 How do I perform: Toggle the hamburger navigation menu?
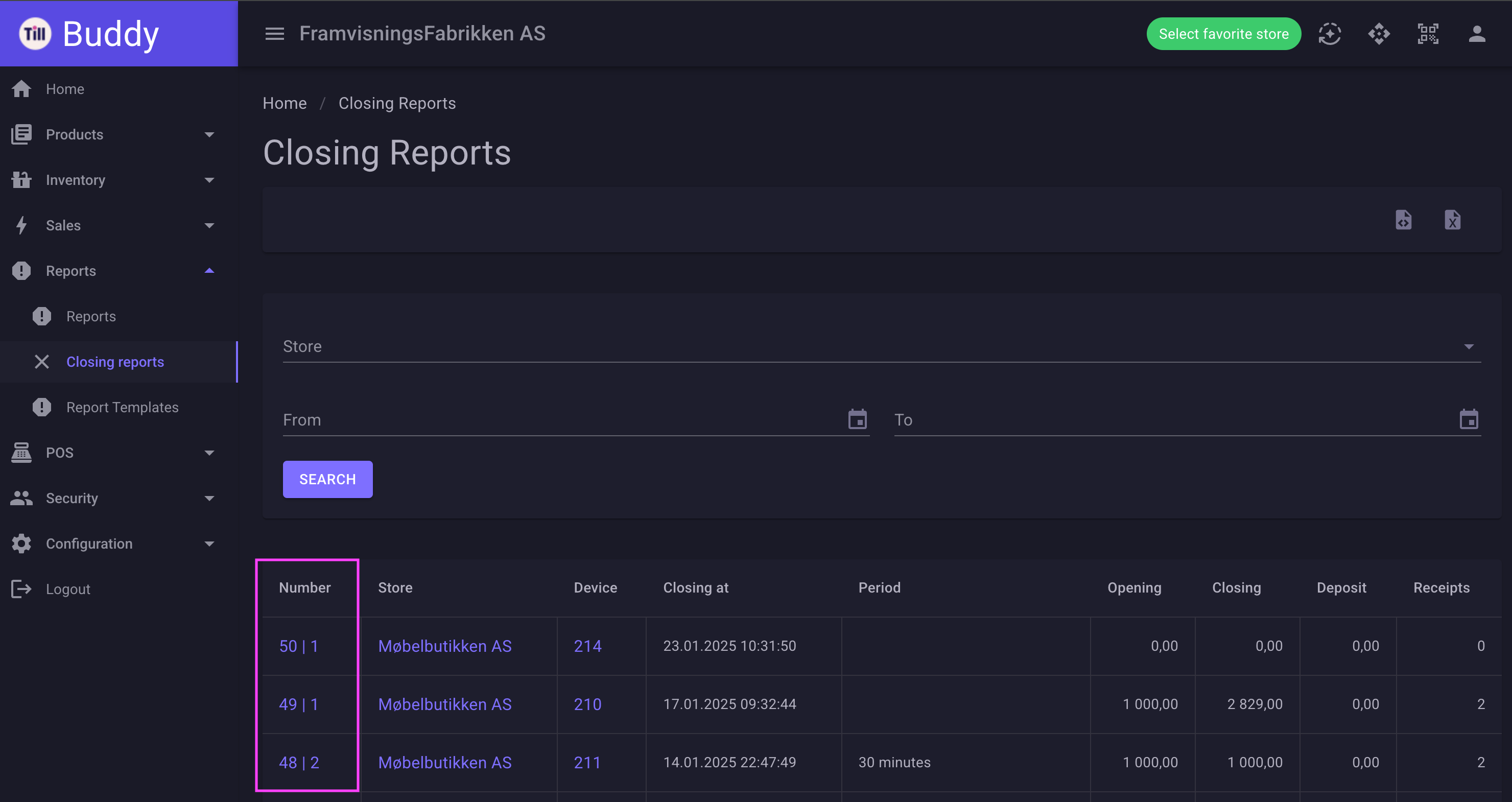(x=274, y=34)
